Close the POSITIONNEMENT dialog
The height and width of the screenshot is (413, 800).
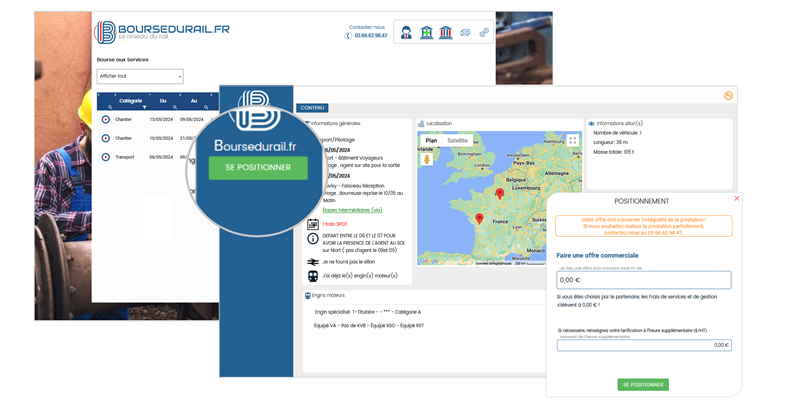pos(736,199)
